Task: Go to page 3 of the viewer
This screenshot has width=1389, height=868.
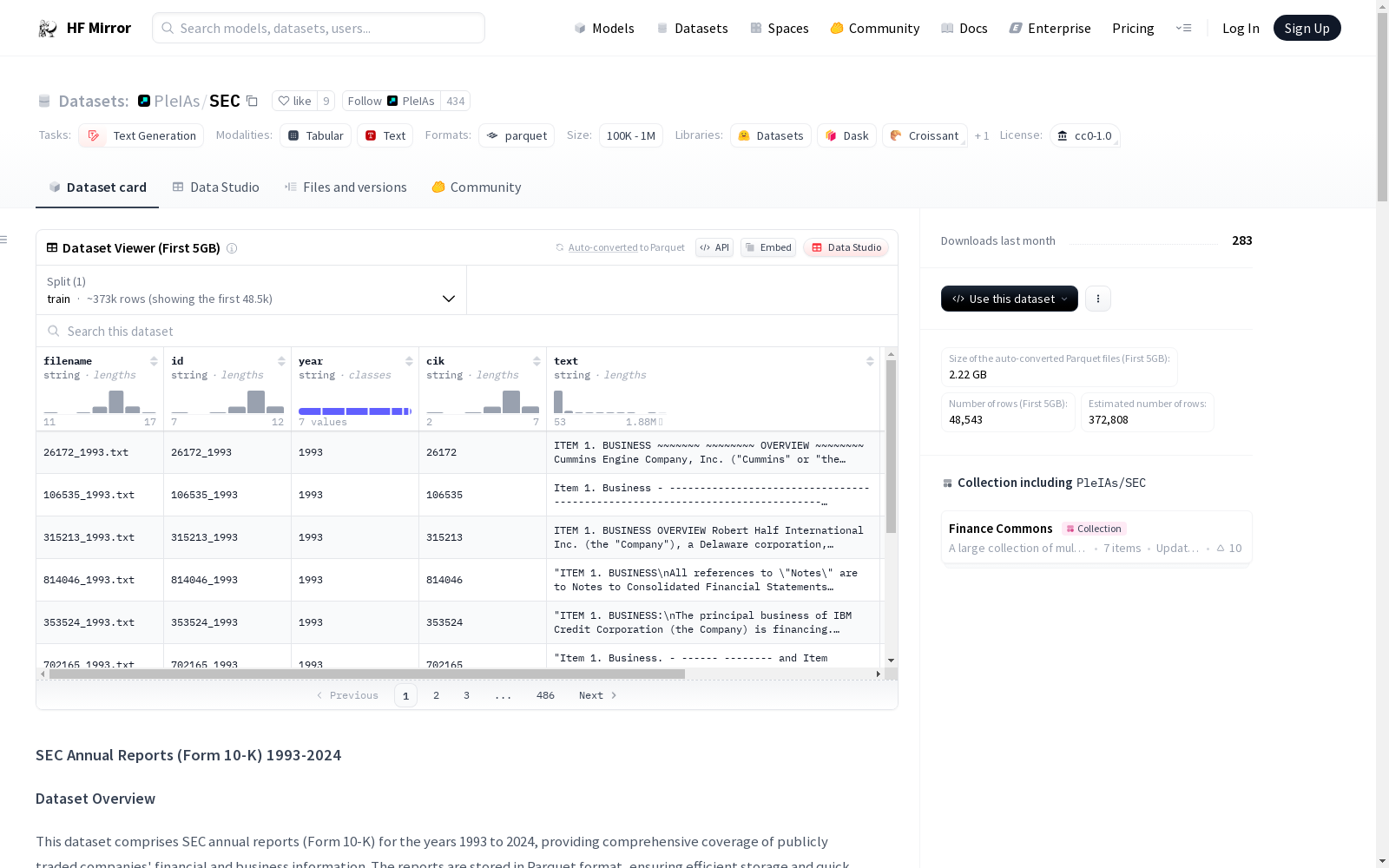Action: [x=466, y=695]
